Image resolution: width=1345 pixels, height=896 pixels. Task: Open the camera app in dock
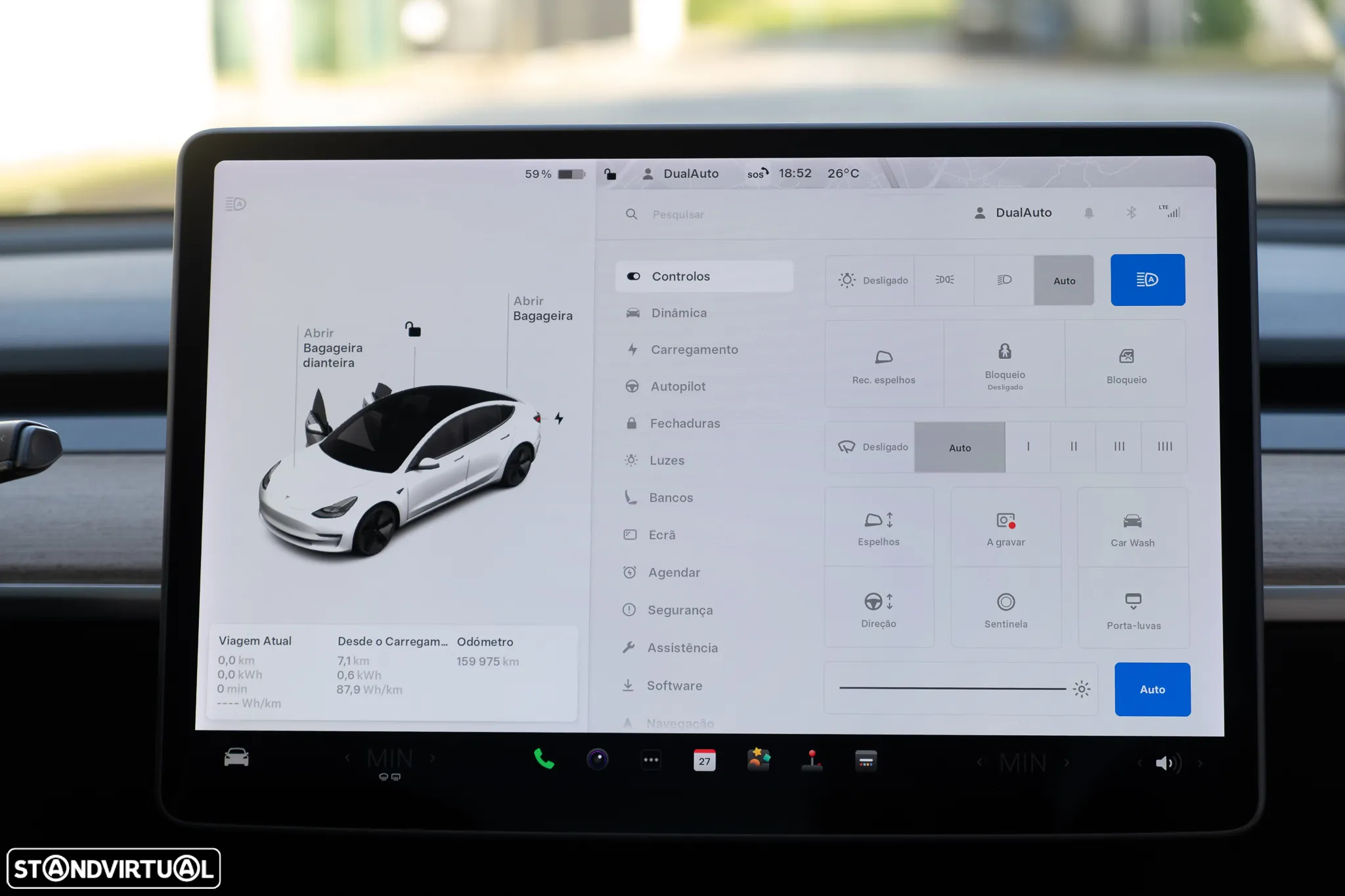[597, 759]
